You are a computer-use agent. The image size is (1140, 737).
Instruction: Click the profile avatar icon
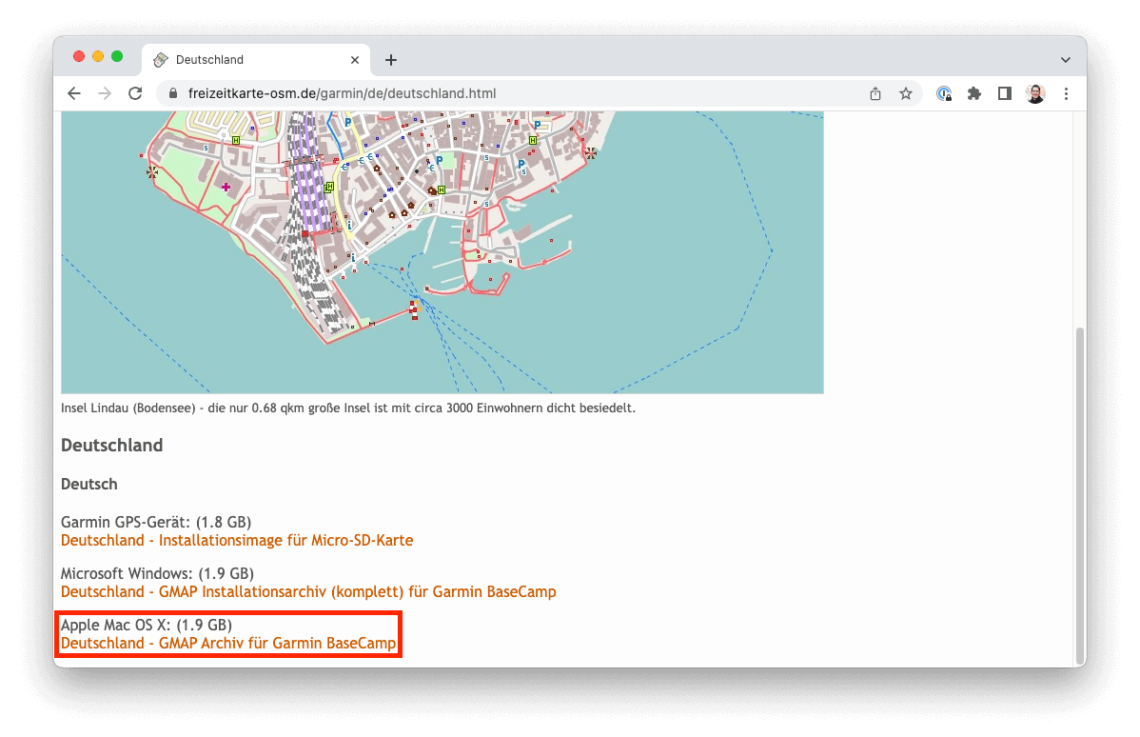coord(1035,93)
